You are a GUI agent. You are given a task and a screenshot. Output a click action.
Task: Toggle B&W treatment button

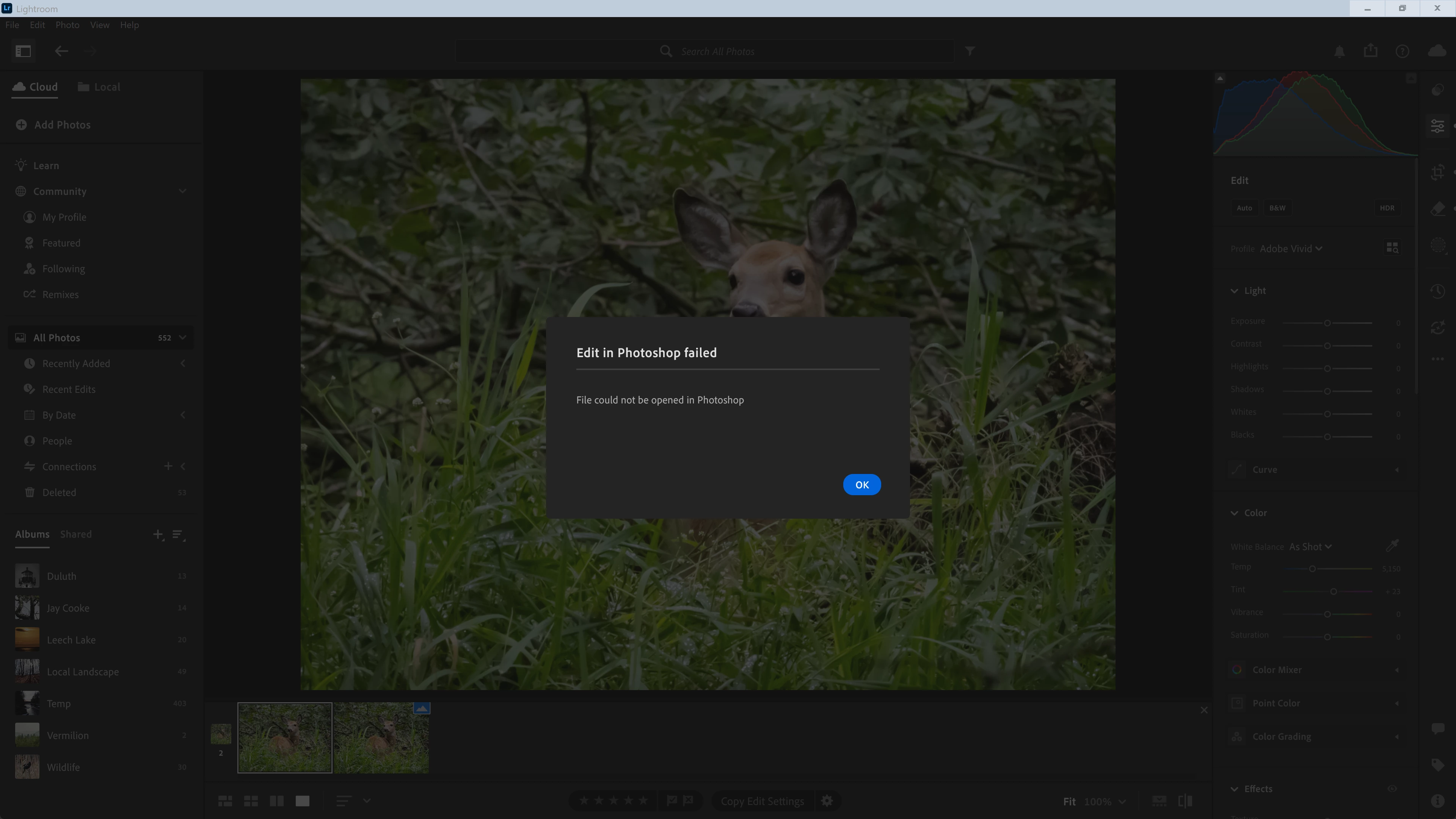(1277, 208)
